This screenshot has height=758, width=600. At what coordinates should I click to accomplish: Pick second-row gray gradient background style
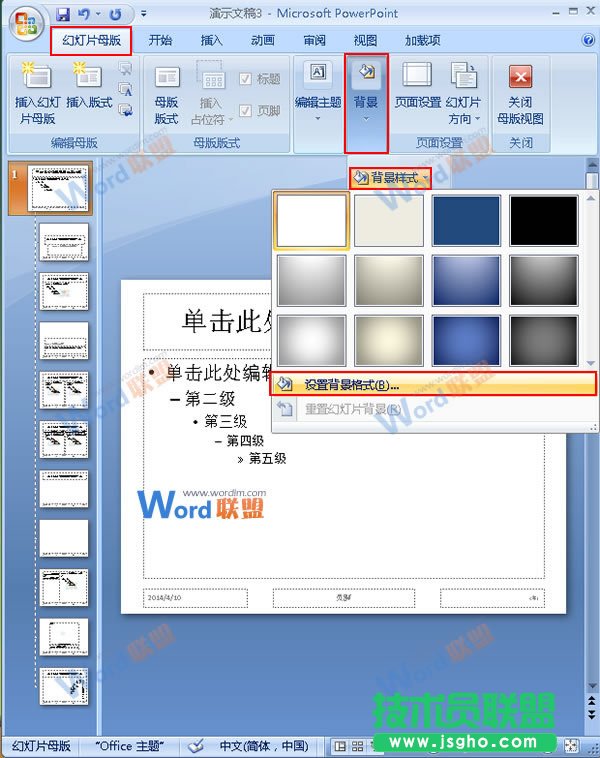click(x=312, y=280)
